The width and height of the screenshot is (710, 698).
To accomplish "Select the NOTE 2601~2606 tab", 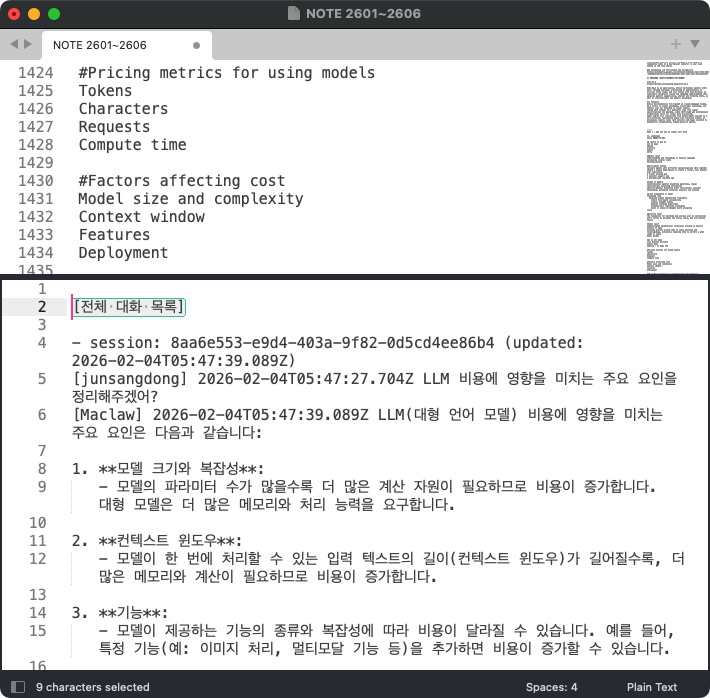I will point(100,45).
